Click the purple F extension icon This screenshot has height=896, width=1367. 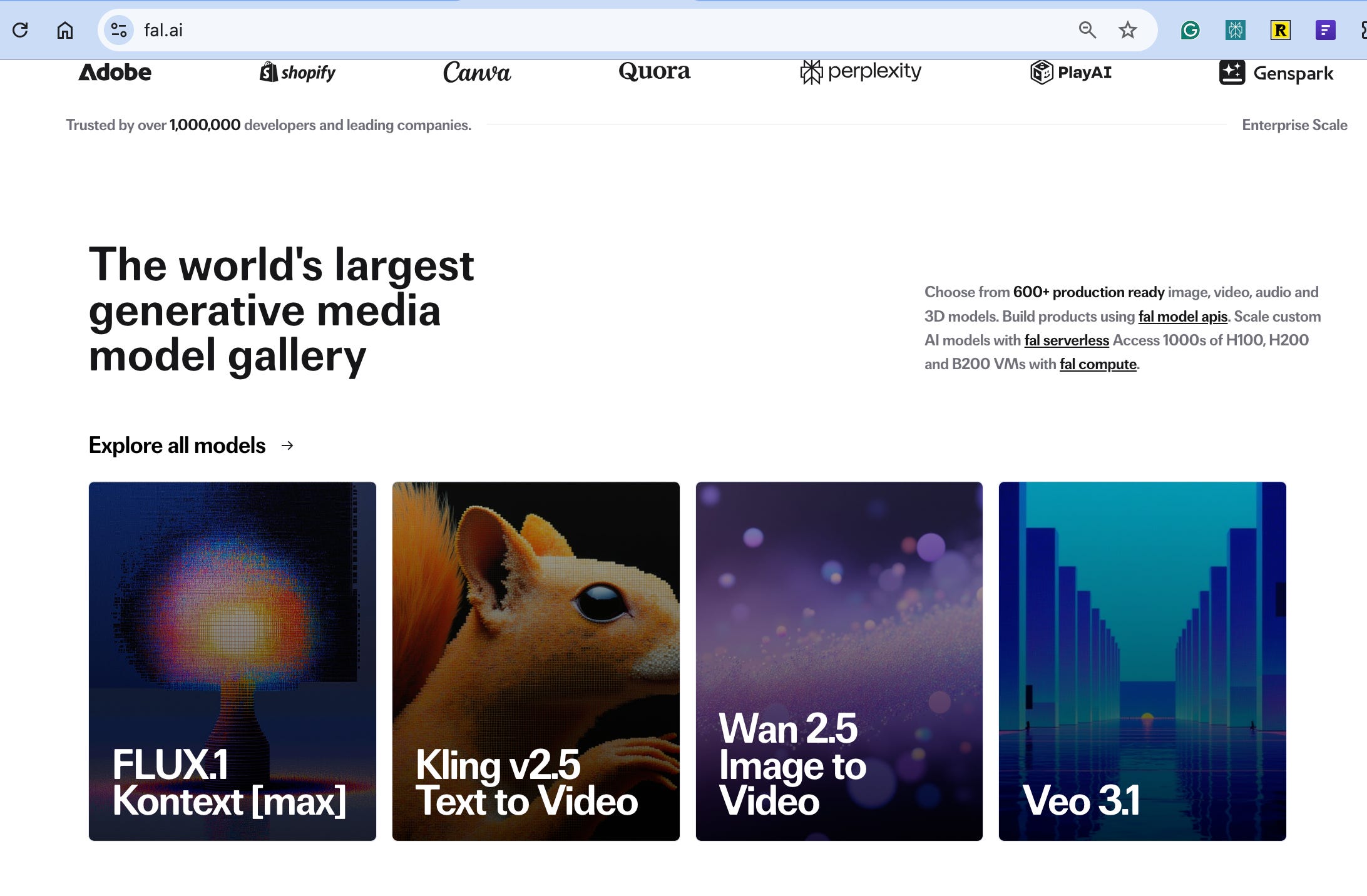pos(1325,30)
